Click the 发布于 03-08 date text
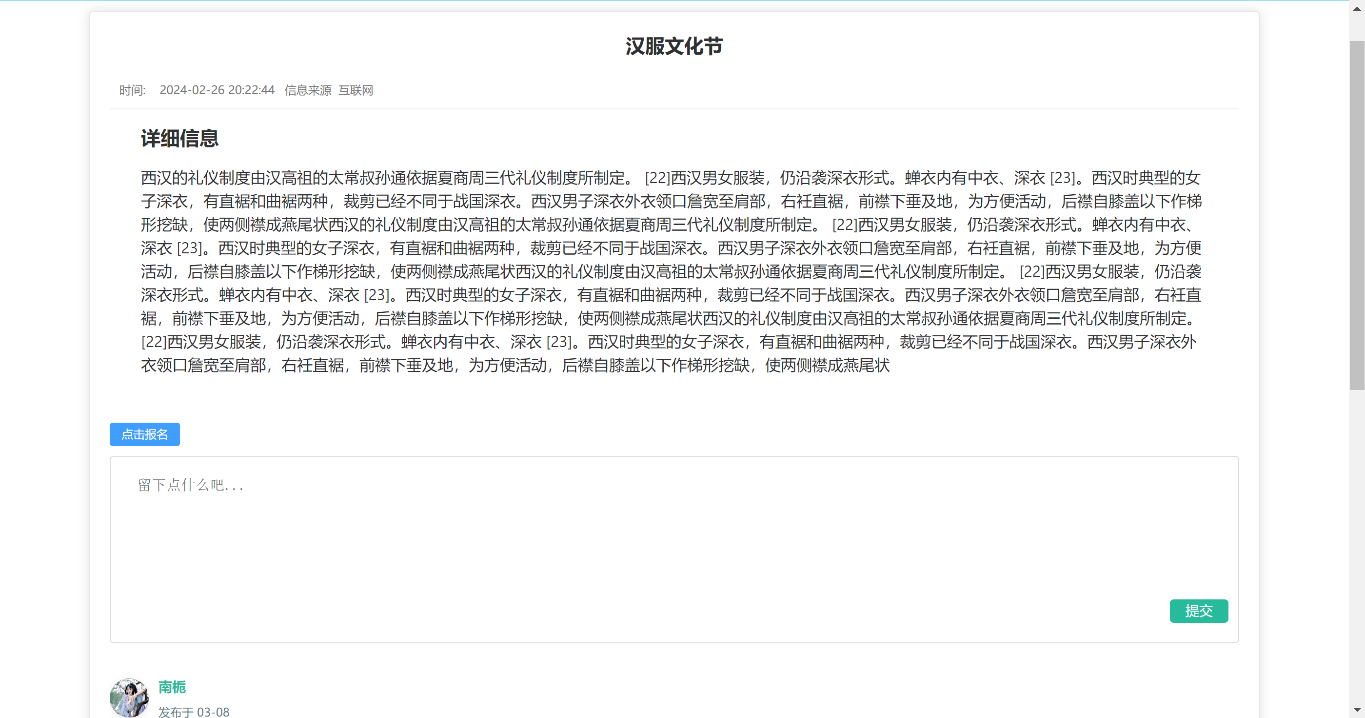1365x718 pixels. pyautogui.click(x=194, y=712)
